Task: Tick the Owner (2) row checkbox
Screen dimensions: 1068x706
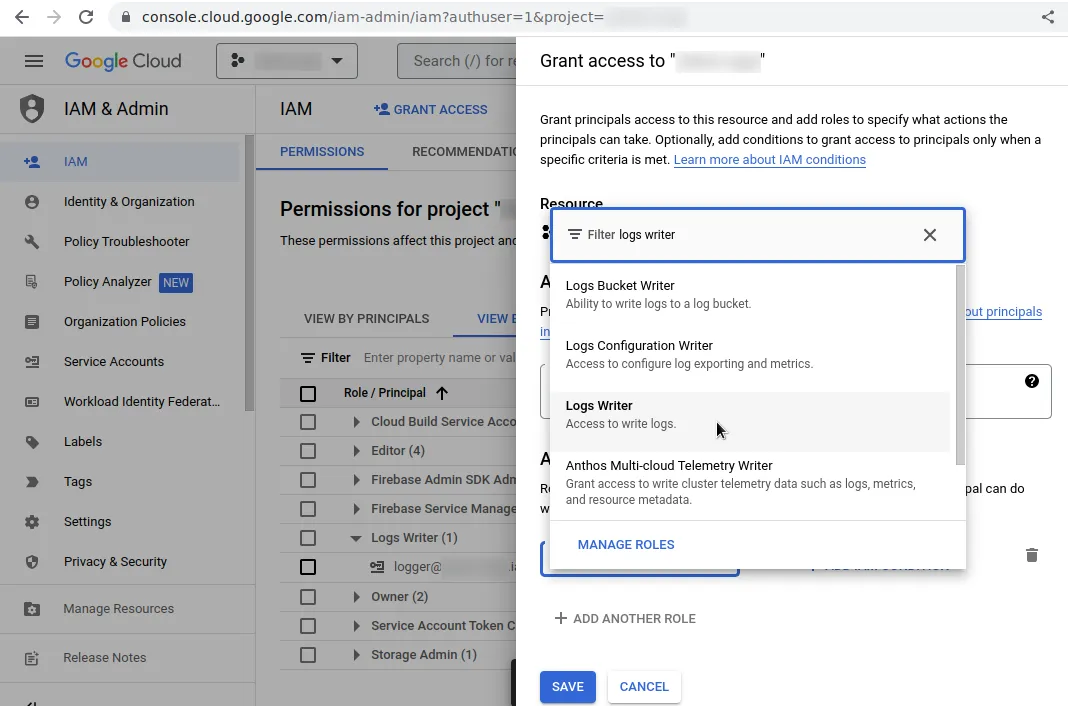Action: point(308,597)
